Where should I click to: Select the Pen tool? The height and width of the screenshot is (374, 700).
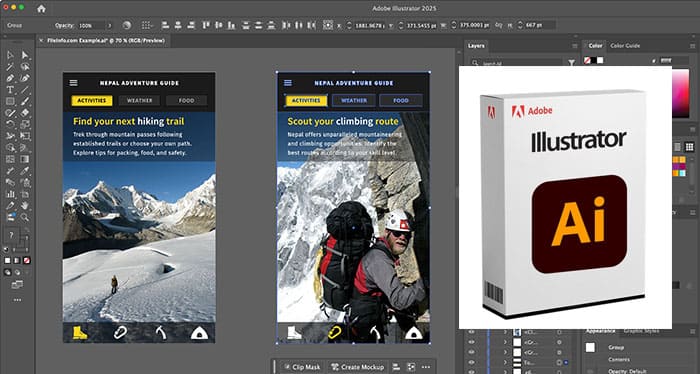click(10, 79)
